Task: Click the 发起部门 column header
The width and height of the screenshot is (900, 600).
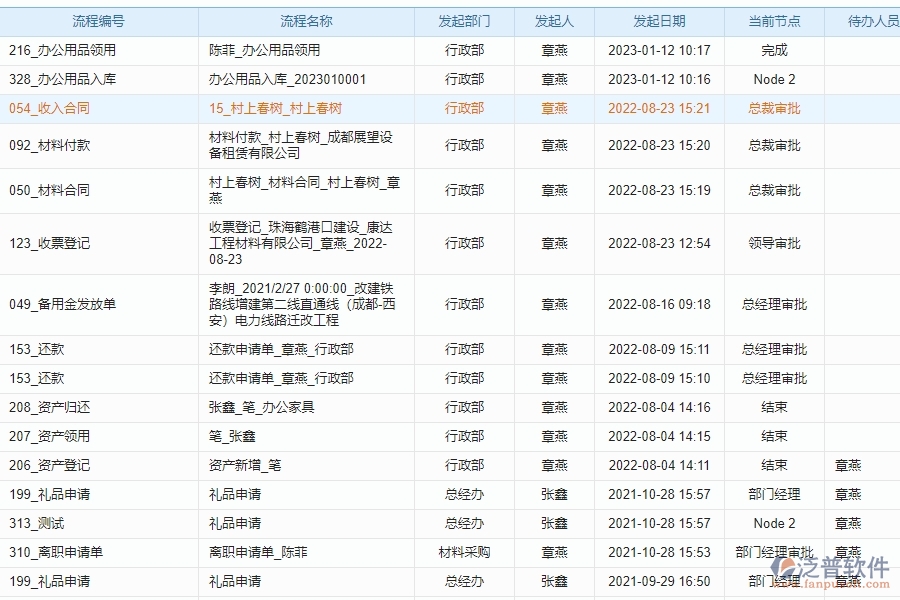Action: 465,20
